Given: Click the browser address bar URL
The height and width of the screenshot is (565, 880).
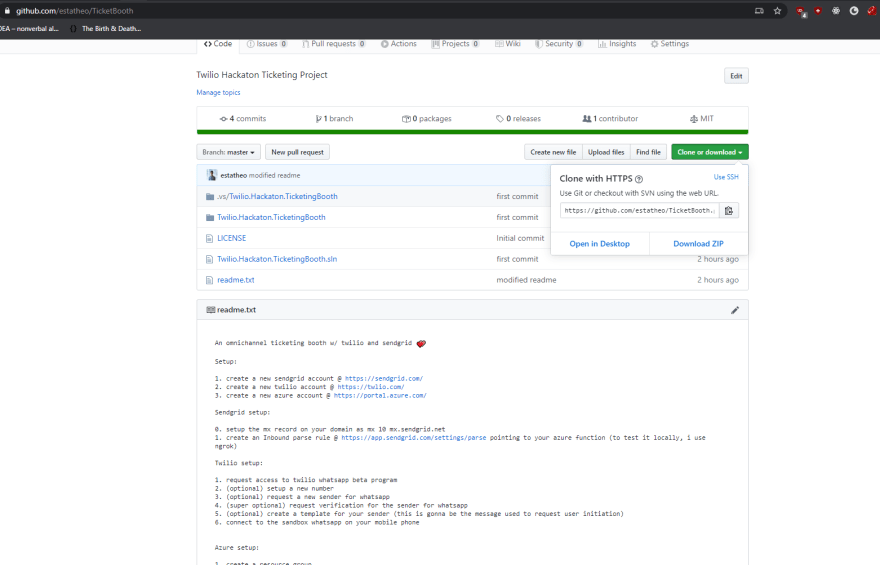Looking at the screenshot, I should point(75,11).
